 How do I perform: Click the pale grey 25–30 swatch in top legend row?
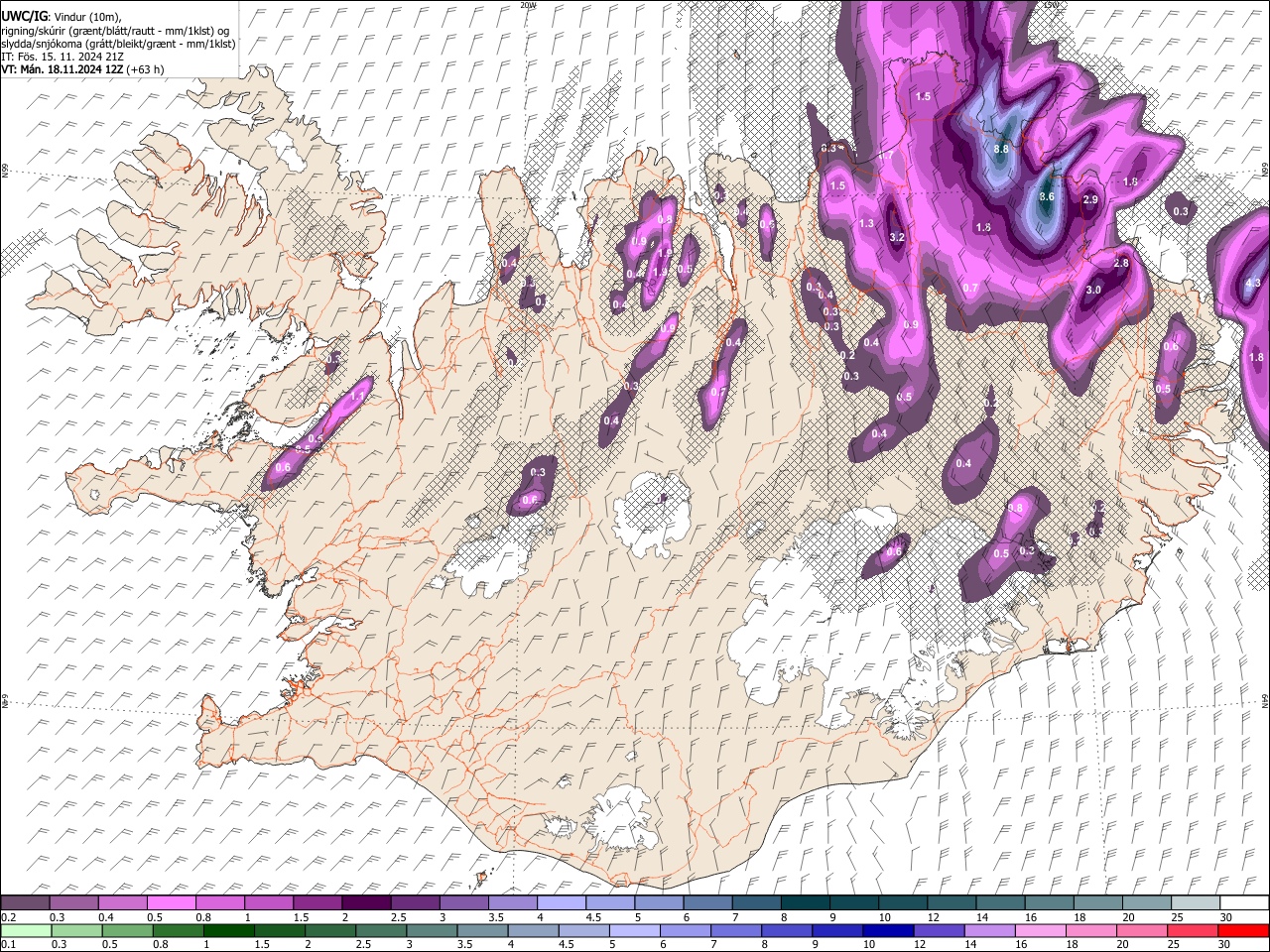[x=1196, y=903]
